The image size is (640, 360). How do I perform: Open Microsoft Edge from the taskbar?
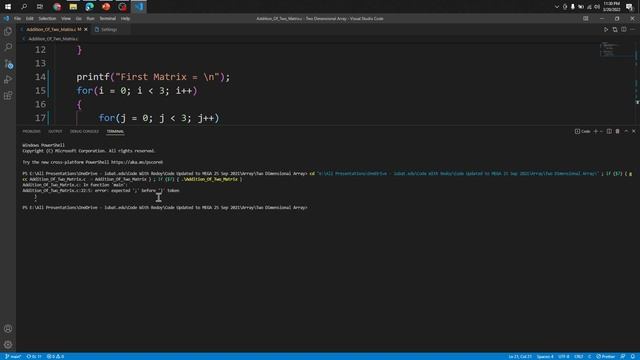click(89, 7)
